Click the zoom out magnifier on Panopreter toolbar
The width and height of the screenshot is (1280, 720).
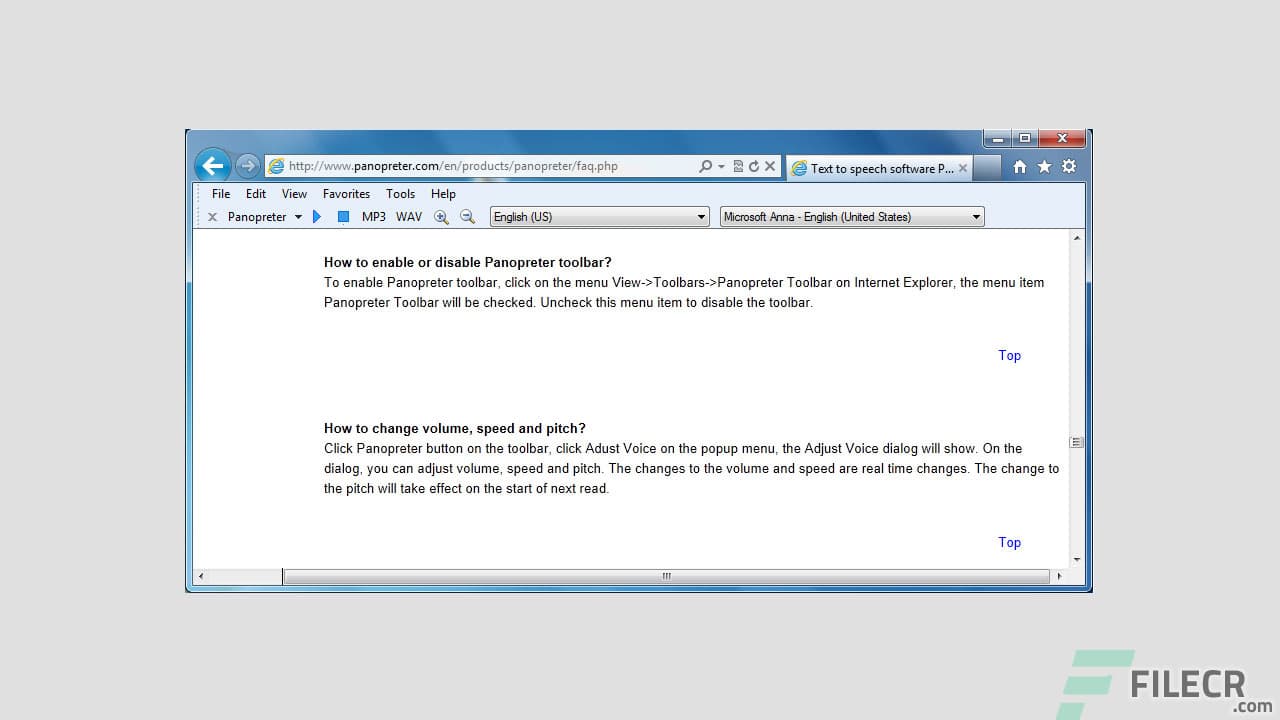[467, 217]
